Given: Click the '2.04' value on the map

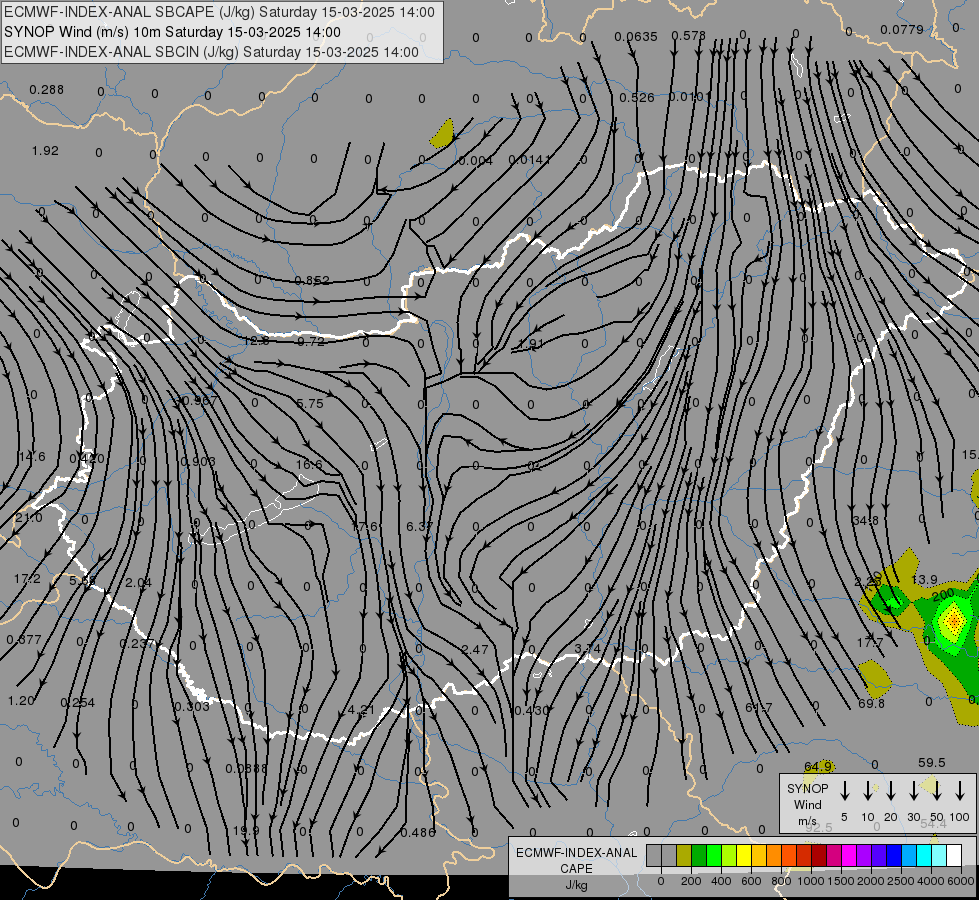Looking at the screenshot, I should click(139, 583).
